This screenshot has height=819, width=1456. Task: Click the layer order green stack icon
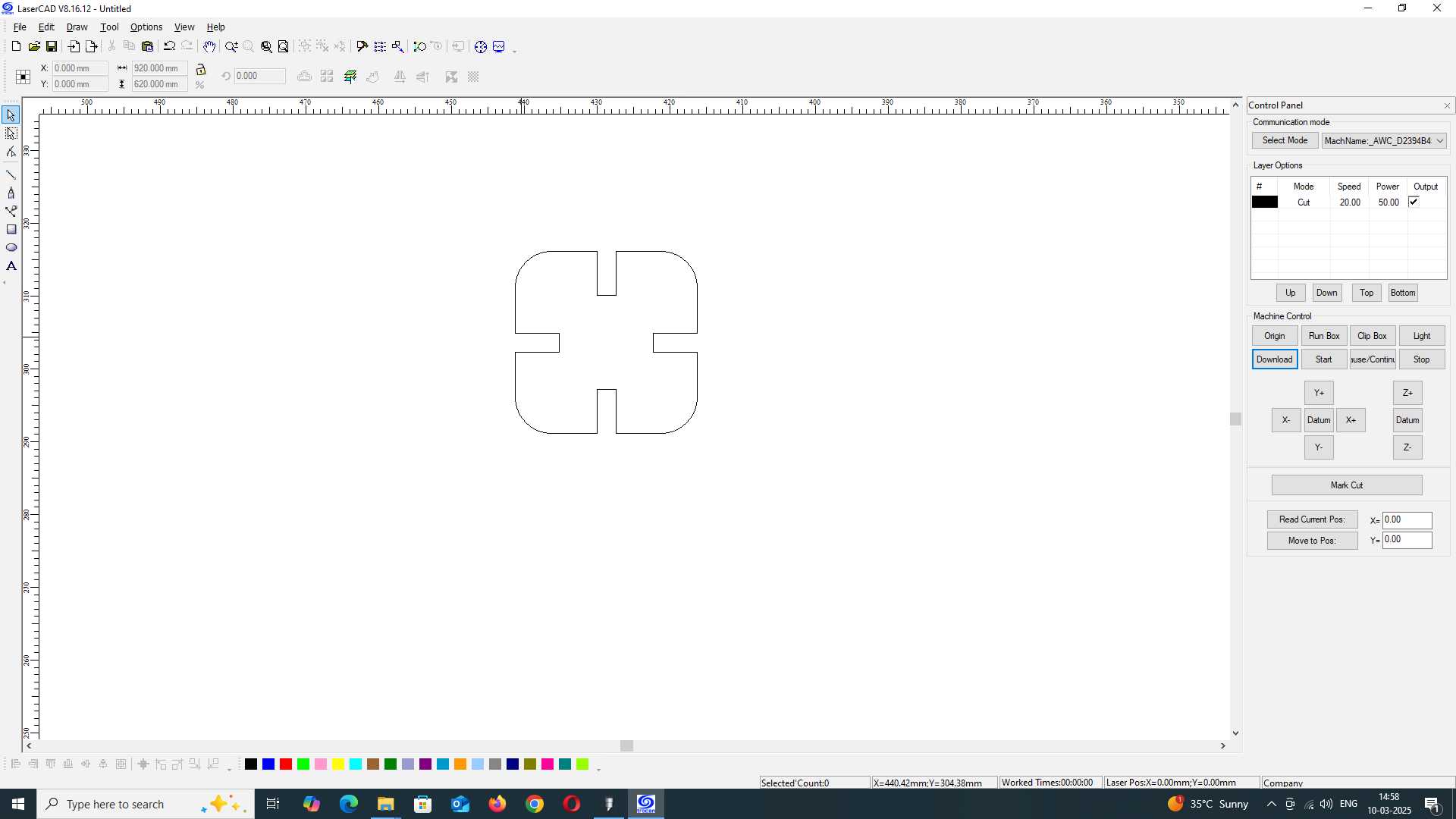click(x=350, y=77)
